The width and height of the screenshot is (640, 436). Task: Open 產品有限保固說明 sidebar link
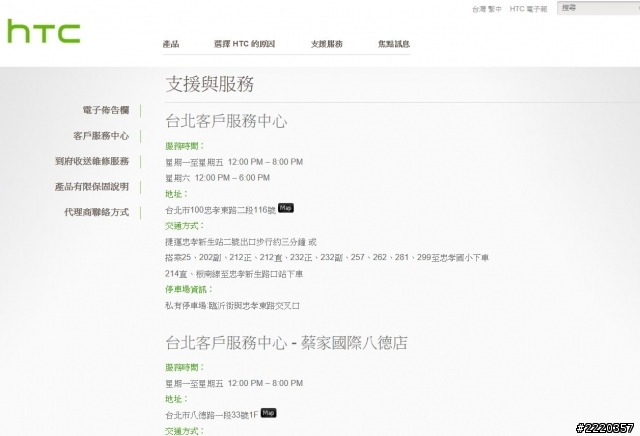(x=92, y=187)
